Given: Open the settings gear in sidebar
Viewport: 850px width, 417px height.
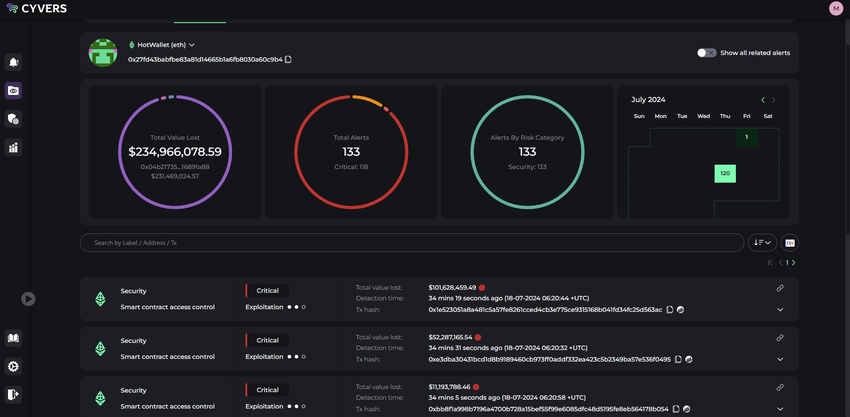Looking at the screenshot, I should [x=14, y=366].
